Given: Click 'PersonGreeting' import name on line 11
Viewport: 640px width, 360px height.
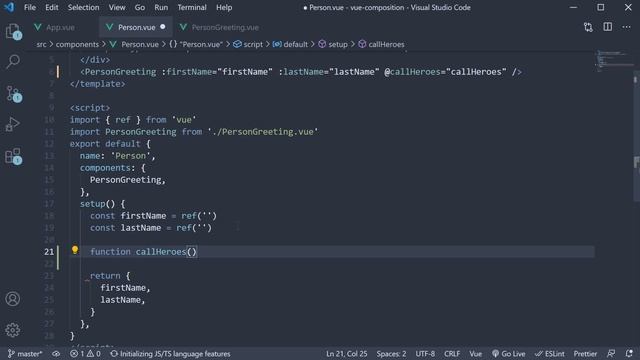Looking at the screenshot, I should point(141,132).
